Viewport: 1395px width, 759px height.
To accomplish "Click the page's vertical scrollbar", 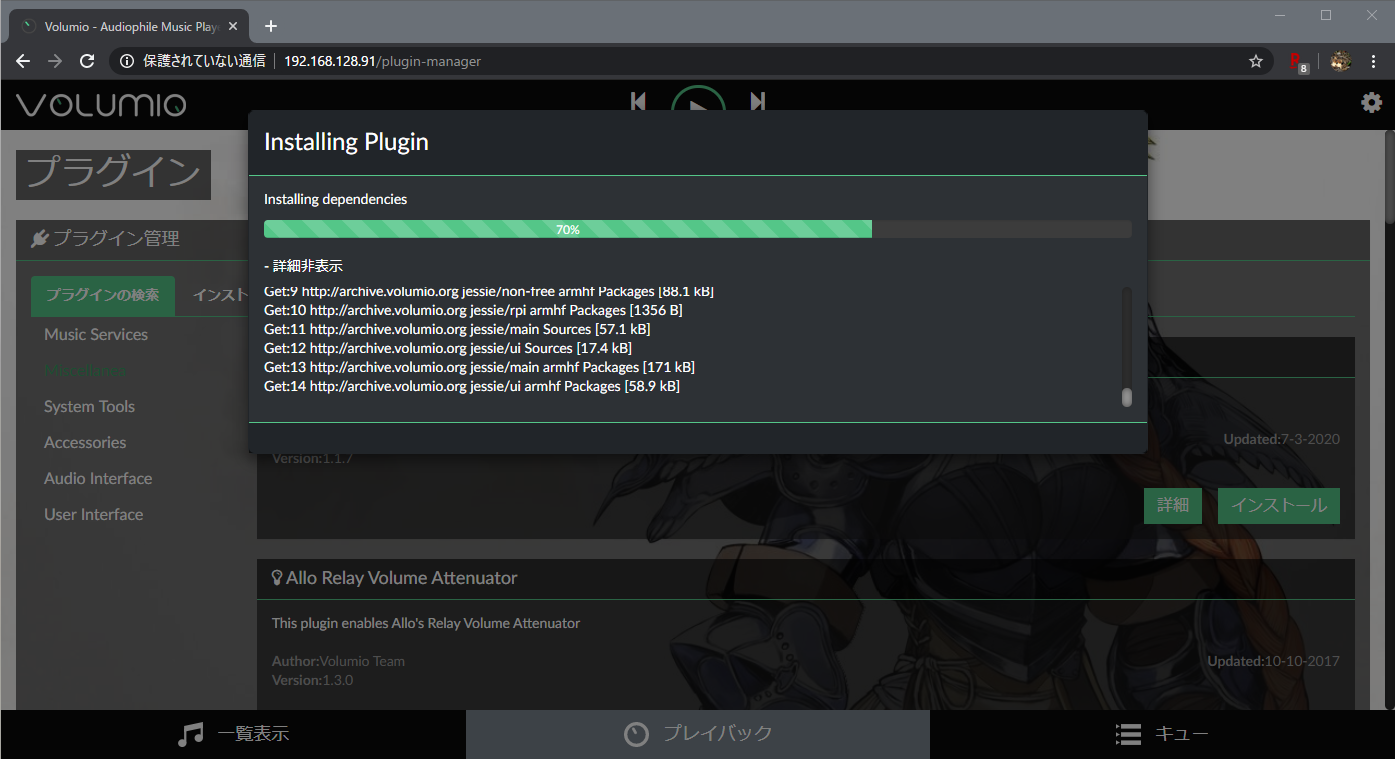I will pos(1389,175).
